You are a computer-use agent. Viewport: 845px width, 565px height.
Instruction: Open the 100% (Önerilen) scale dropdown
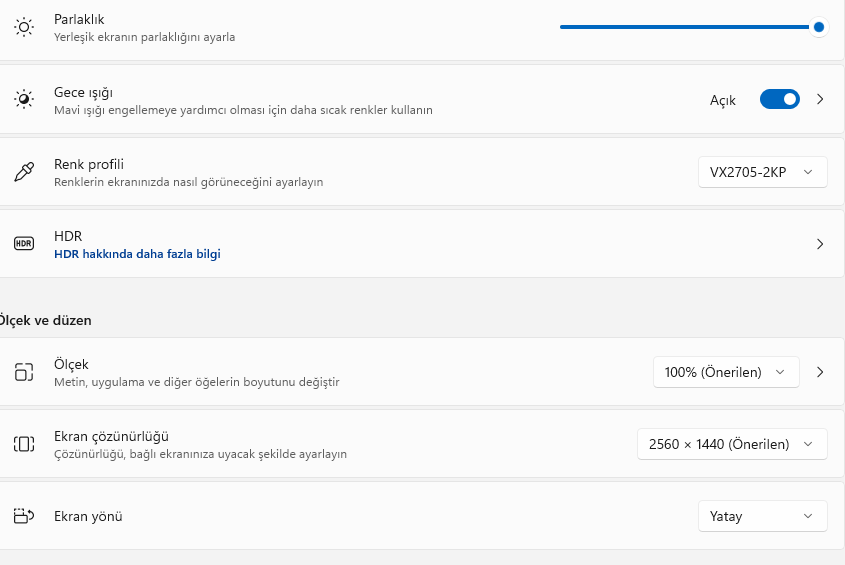[726, 372]
